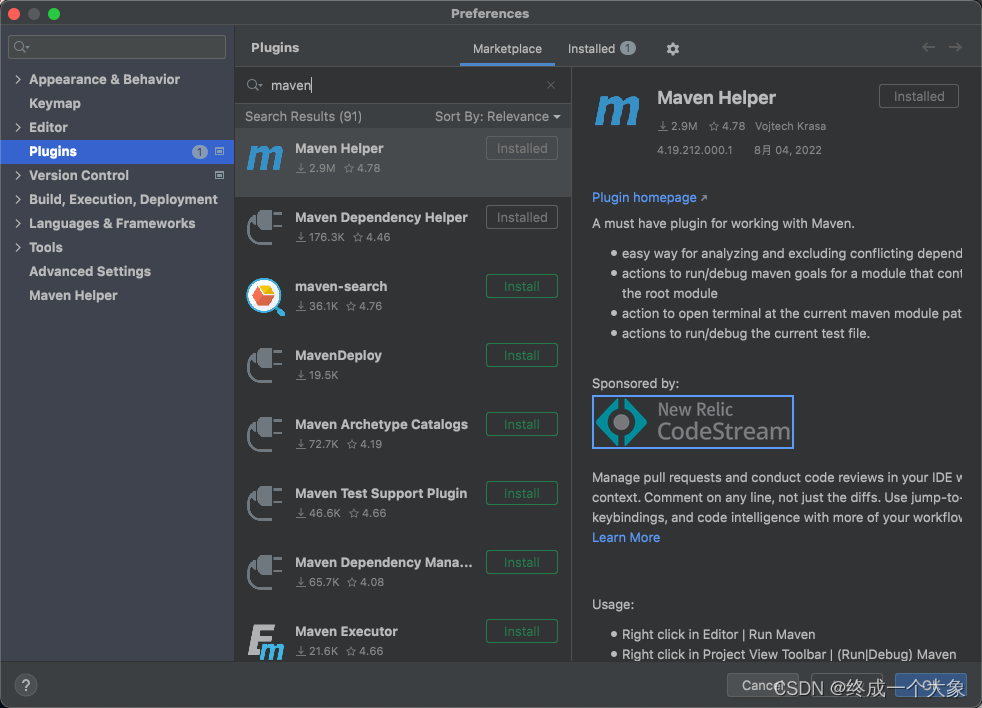Install the Maven Dependency Manager plugin
982x708 pixels.
[522, 562]
